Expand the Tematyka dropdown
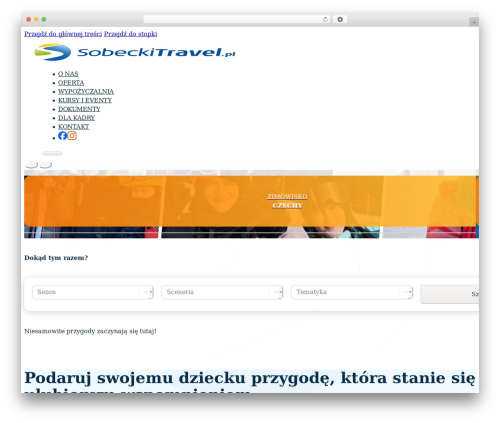Screen dimensions: 500x423 [352, 292]
